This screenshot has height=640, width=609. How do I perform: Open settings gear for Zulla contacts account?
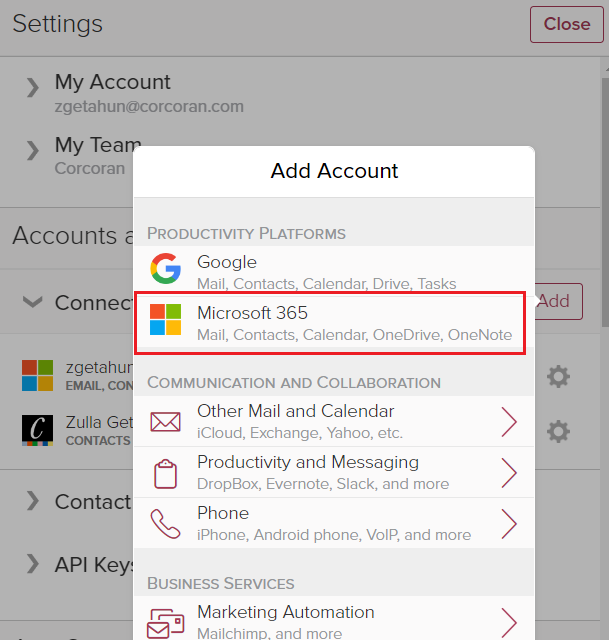pos(558,431)
